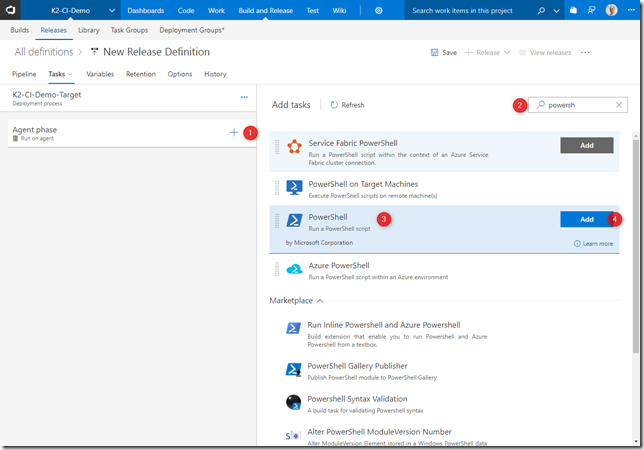Click Powershell Syntax Validation icon
644x450 pixels.
pyautogui.click(x=293, y=402)
